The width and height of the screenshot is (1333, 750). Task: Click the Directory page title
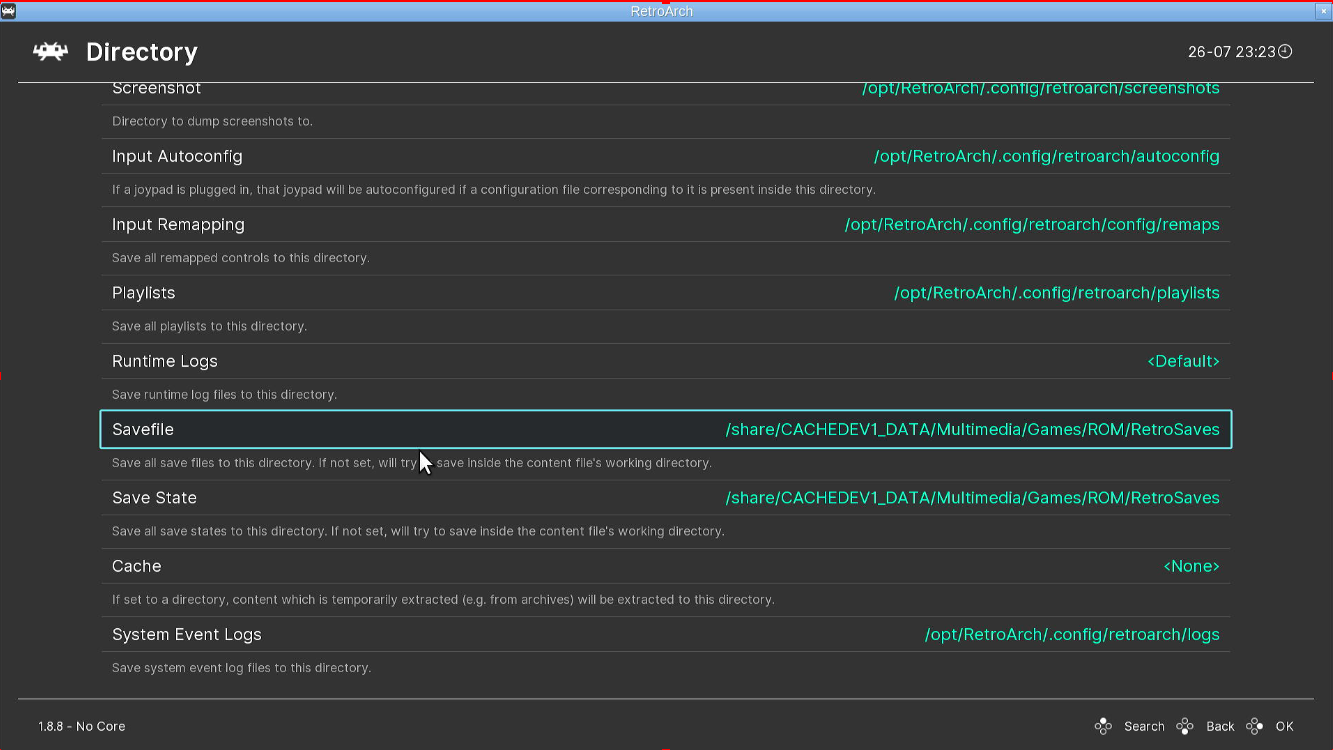tap(142, 52)
